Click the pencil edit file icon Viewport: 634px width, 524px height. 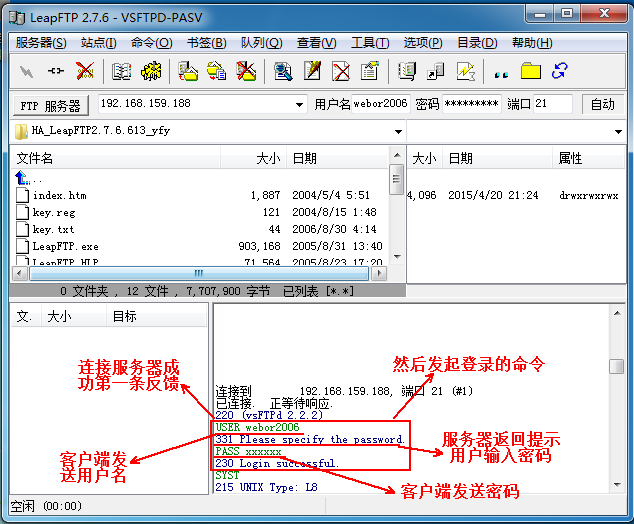(312, 71)
